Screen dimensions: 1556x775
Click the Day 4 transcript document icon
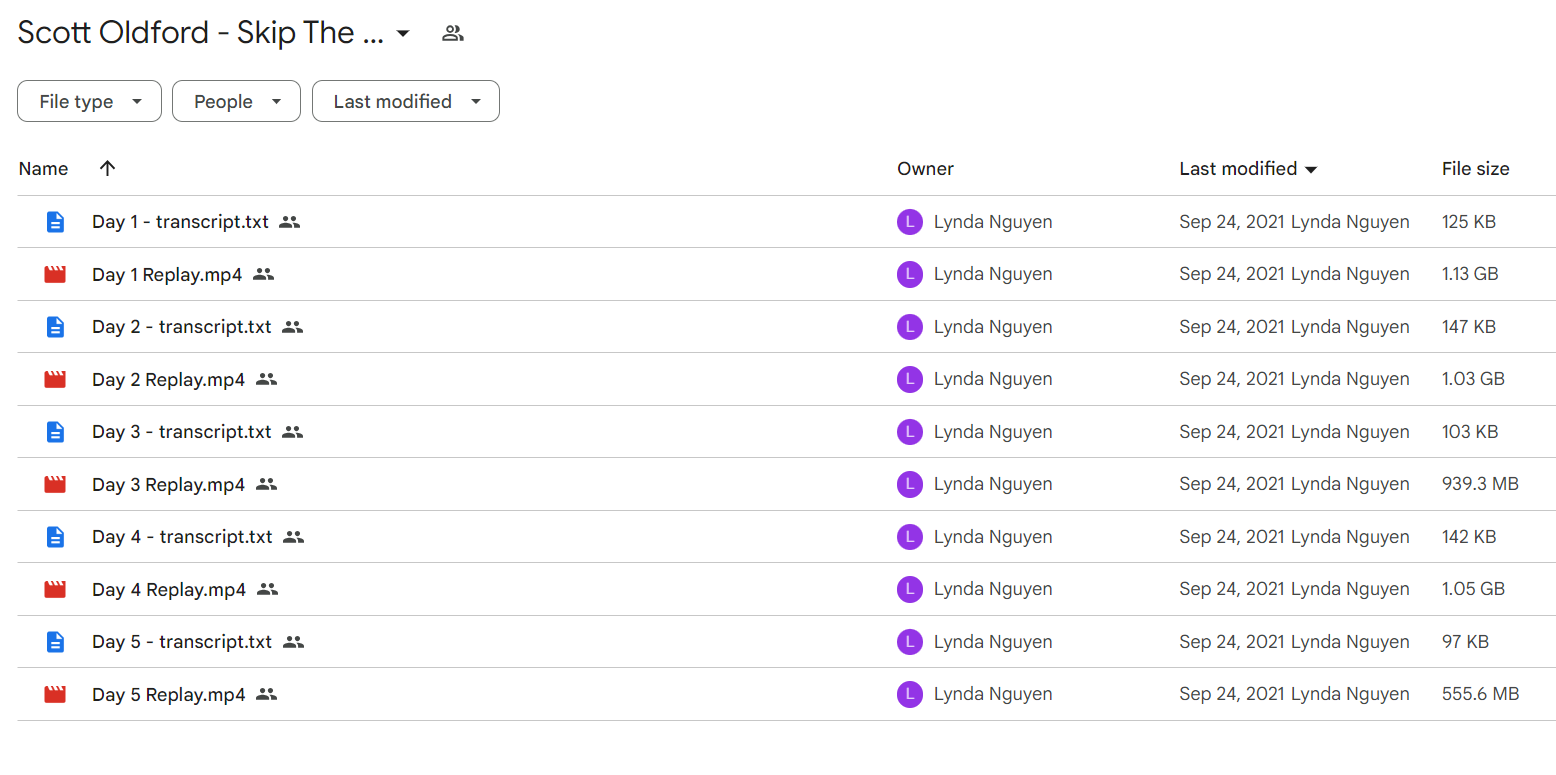tap(55, 537)
